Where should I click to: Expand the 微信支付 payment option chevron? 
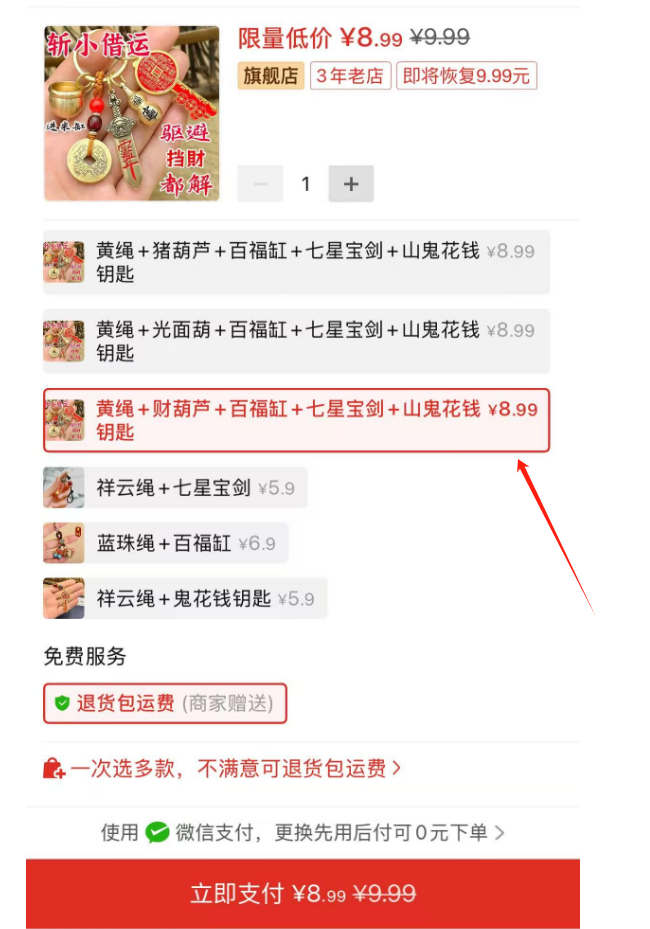click(x=499, y=832)
